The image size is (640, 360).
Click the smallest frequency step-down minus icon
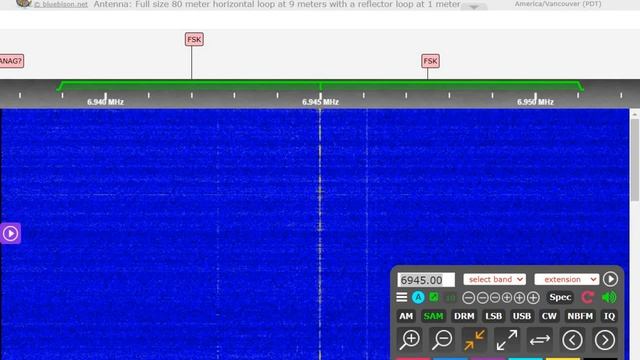(x=495, y=298)
